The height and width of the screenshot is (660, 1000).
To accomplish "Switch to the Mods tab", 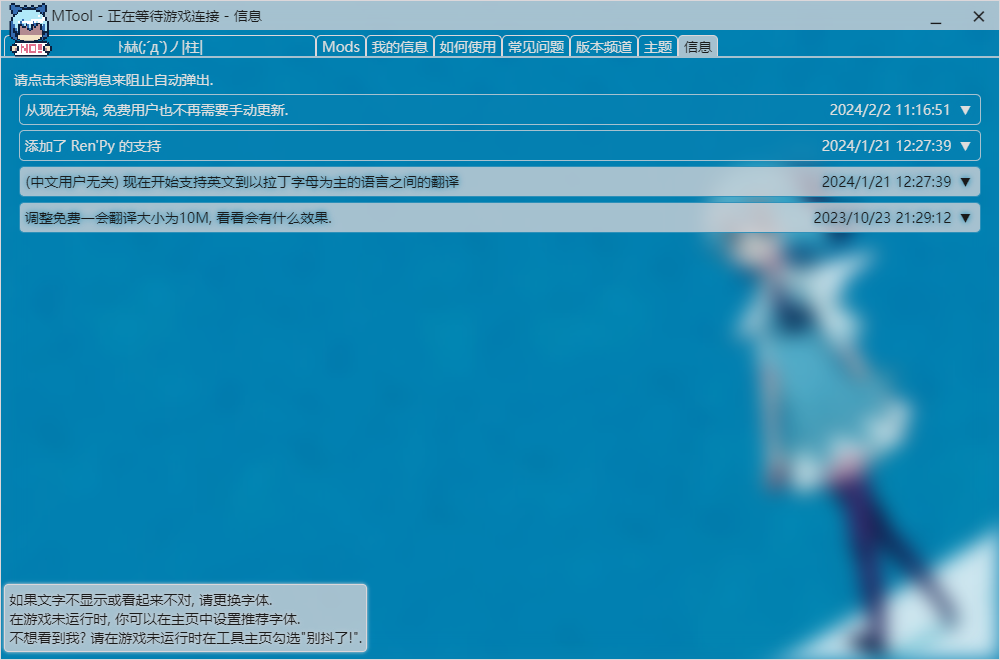I will point(341,47).
